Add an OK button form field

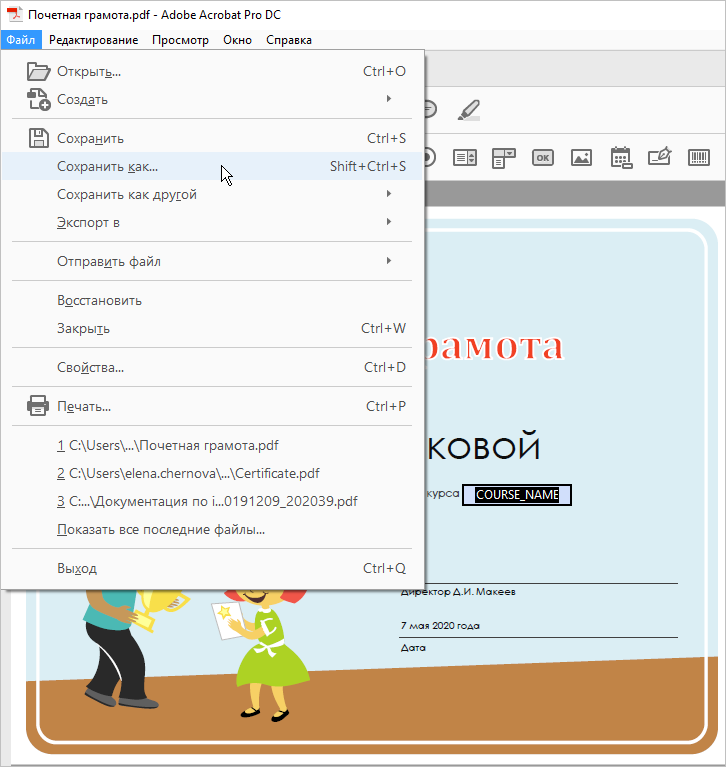click(543, 158)
